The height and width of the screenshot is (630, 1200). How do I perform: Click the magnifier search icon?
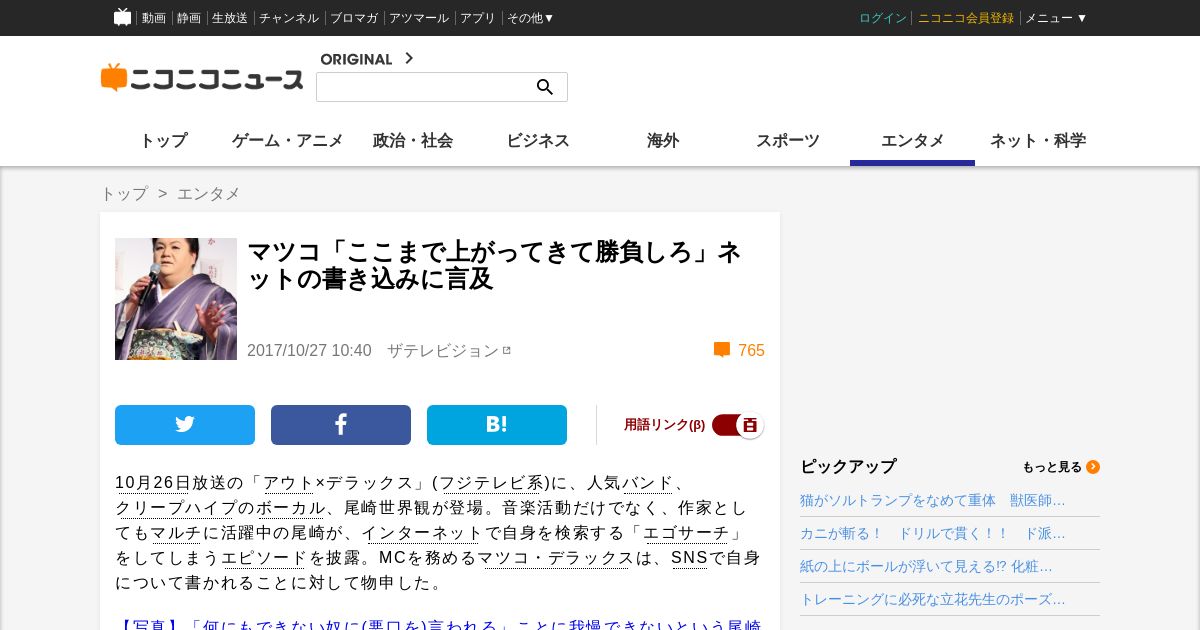click(x=545, y=87)
